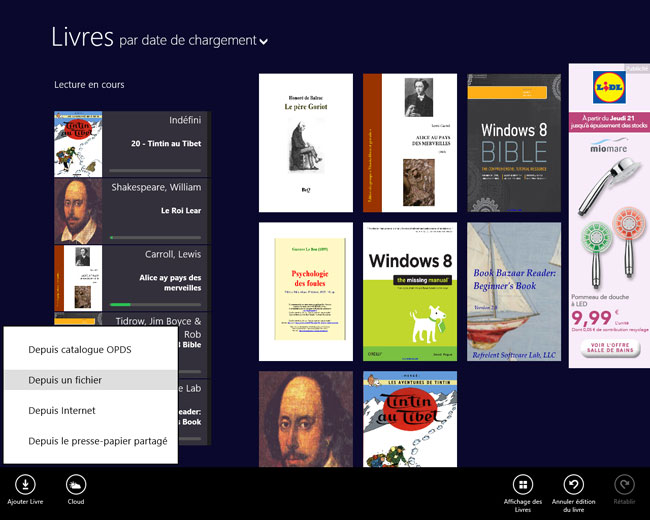Select 'Depuis un fichier' menu entry
This screenshot has height=520, width=650.
pos(91,380)
